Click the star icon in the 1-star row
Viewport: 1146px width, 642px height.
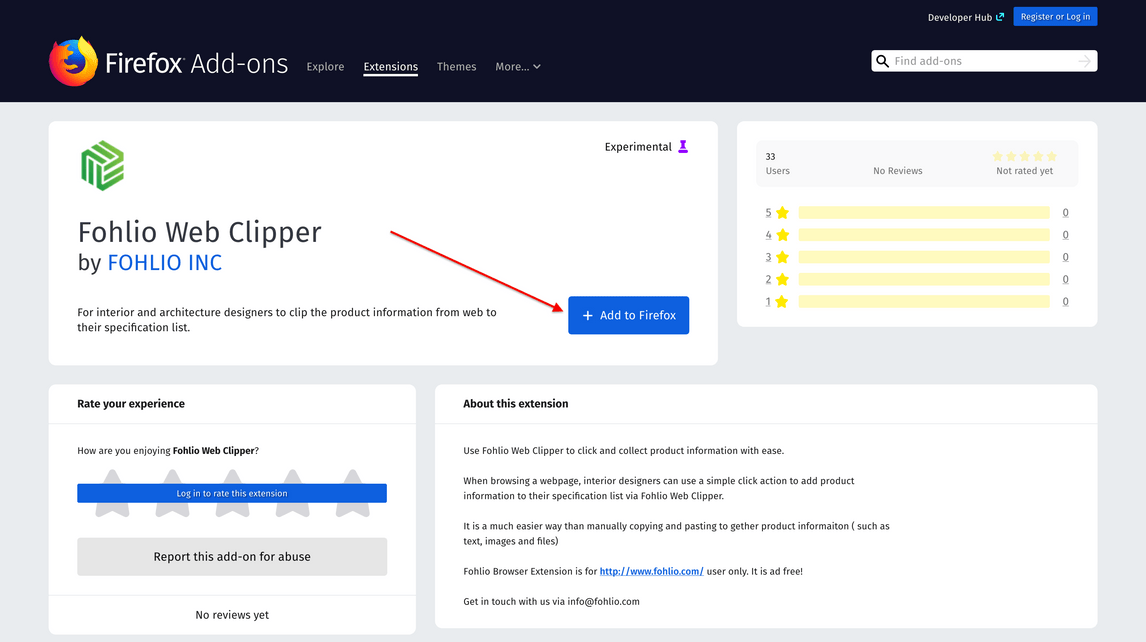click(782, 301)
